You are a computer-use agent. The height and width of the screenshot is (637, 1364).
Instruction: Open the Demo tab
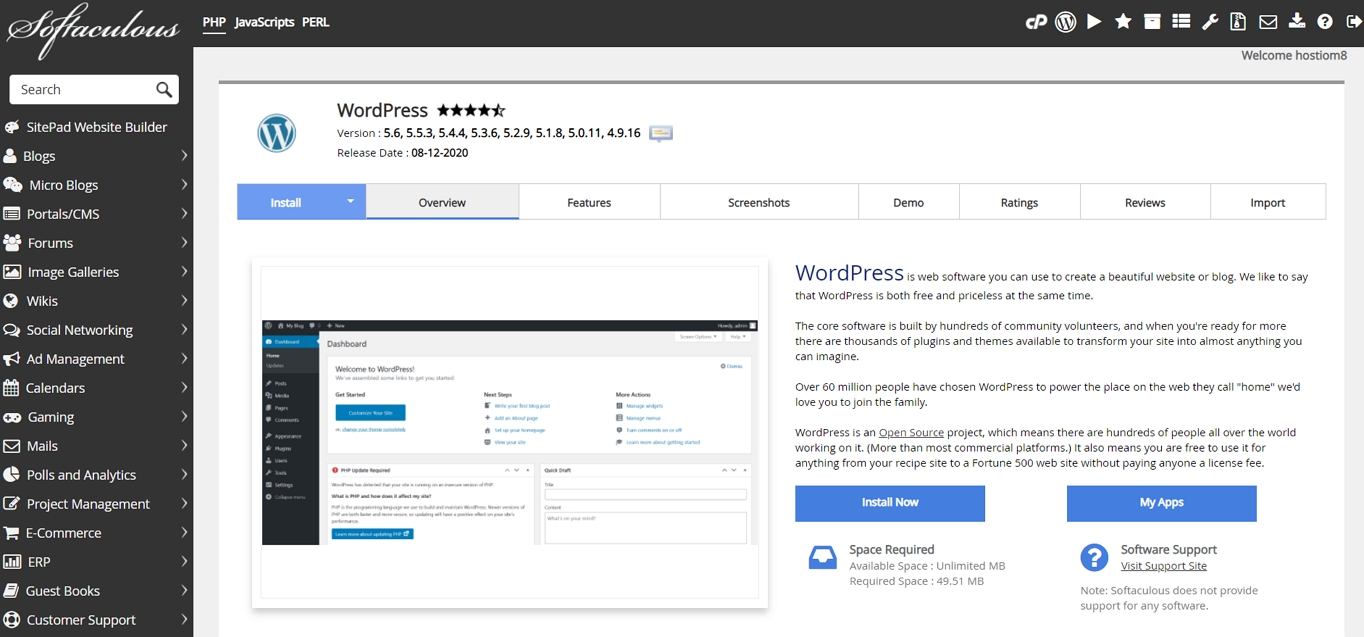(908, 202)
